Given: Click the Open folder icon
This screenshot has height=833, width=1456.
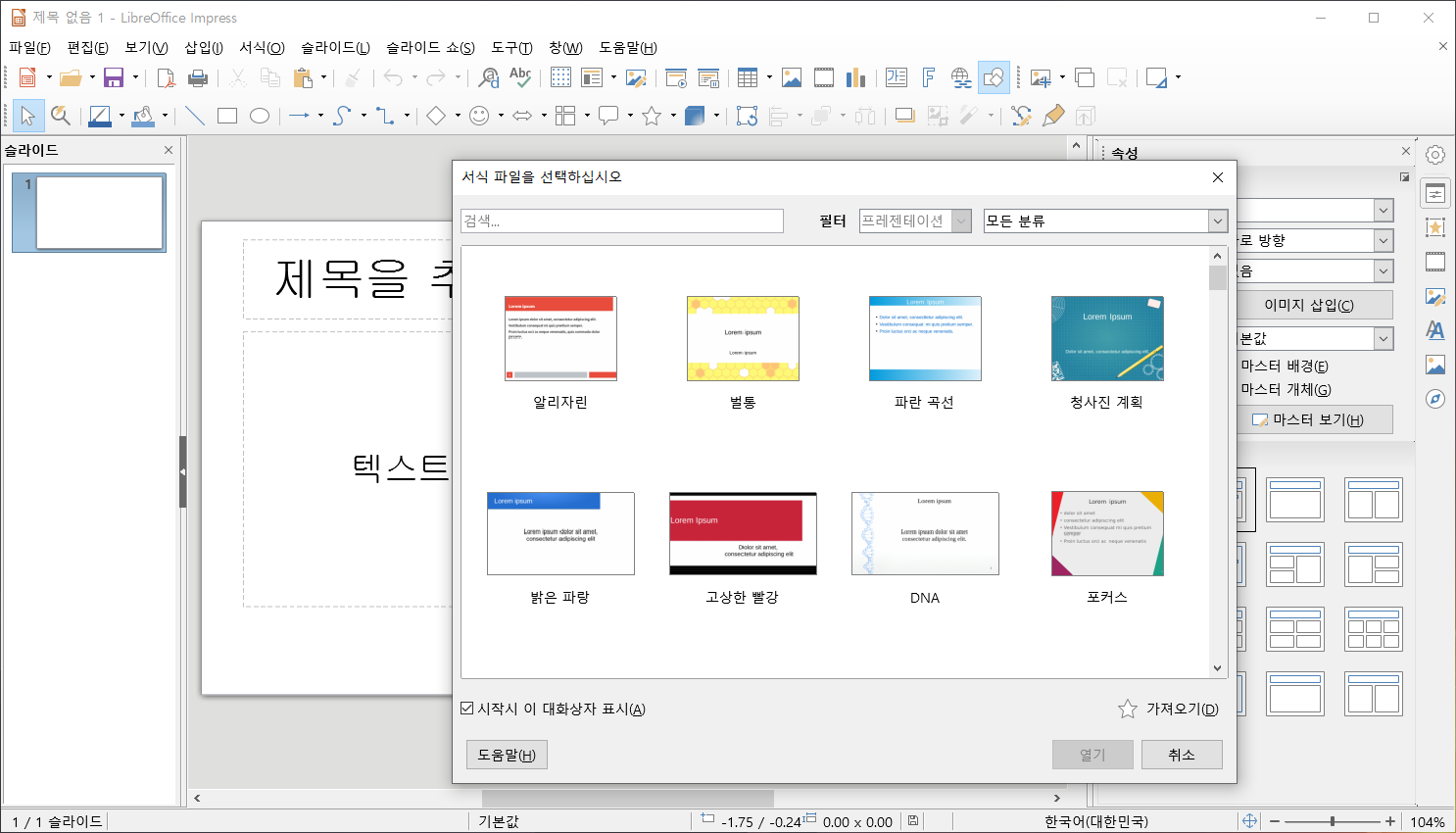Looking at the screenshot, I should coord(71,77).
